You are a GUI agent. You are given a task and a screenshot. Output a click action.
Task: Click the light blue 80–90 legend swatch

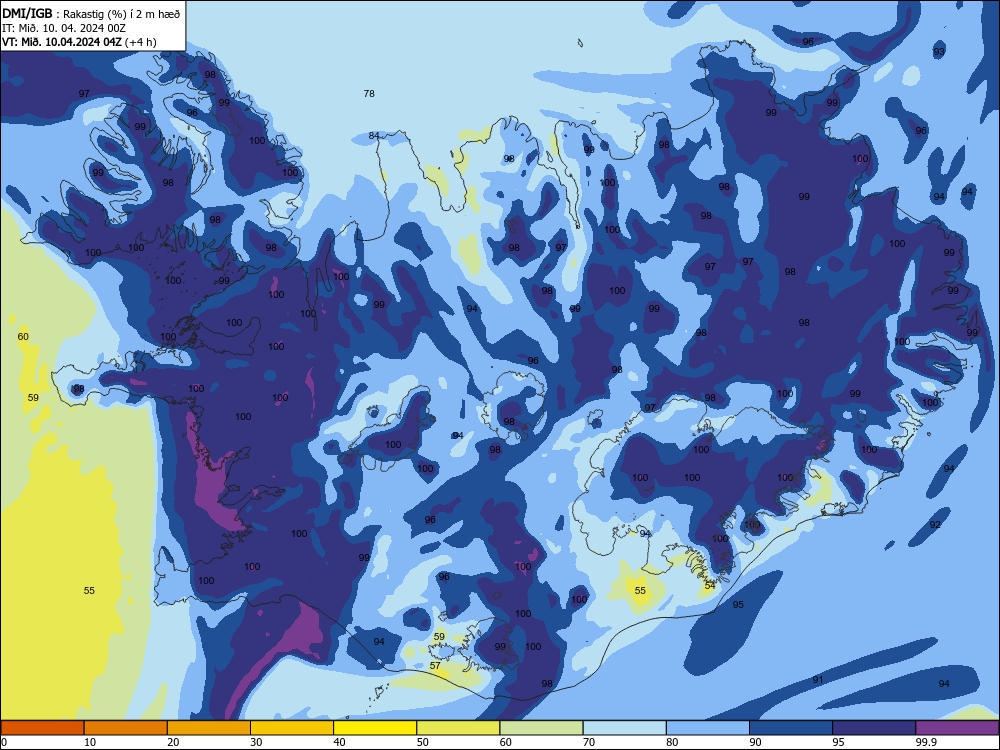pos(708,728)
